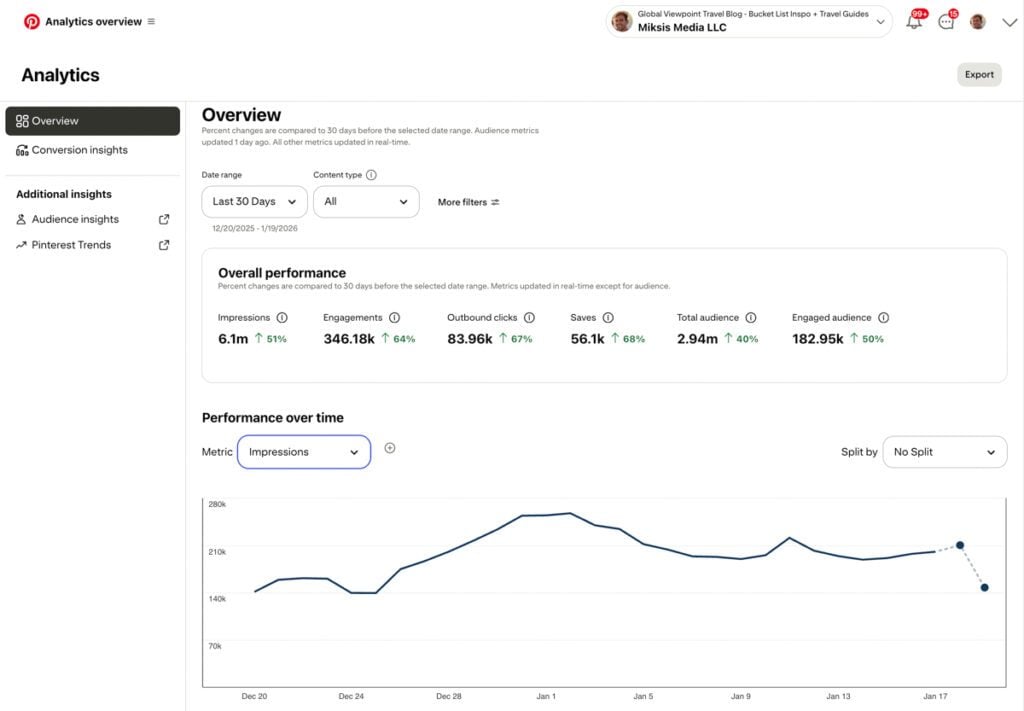Click the Export button
The image size is (1024, 711).
[978, 74]
